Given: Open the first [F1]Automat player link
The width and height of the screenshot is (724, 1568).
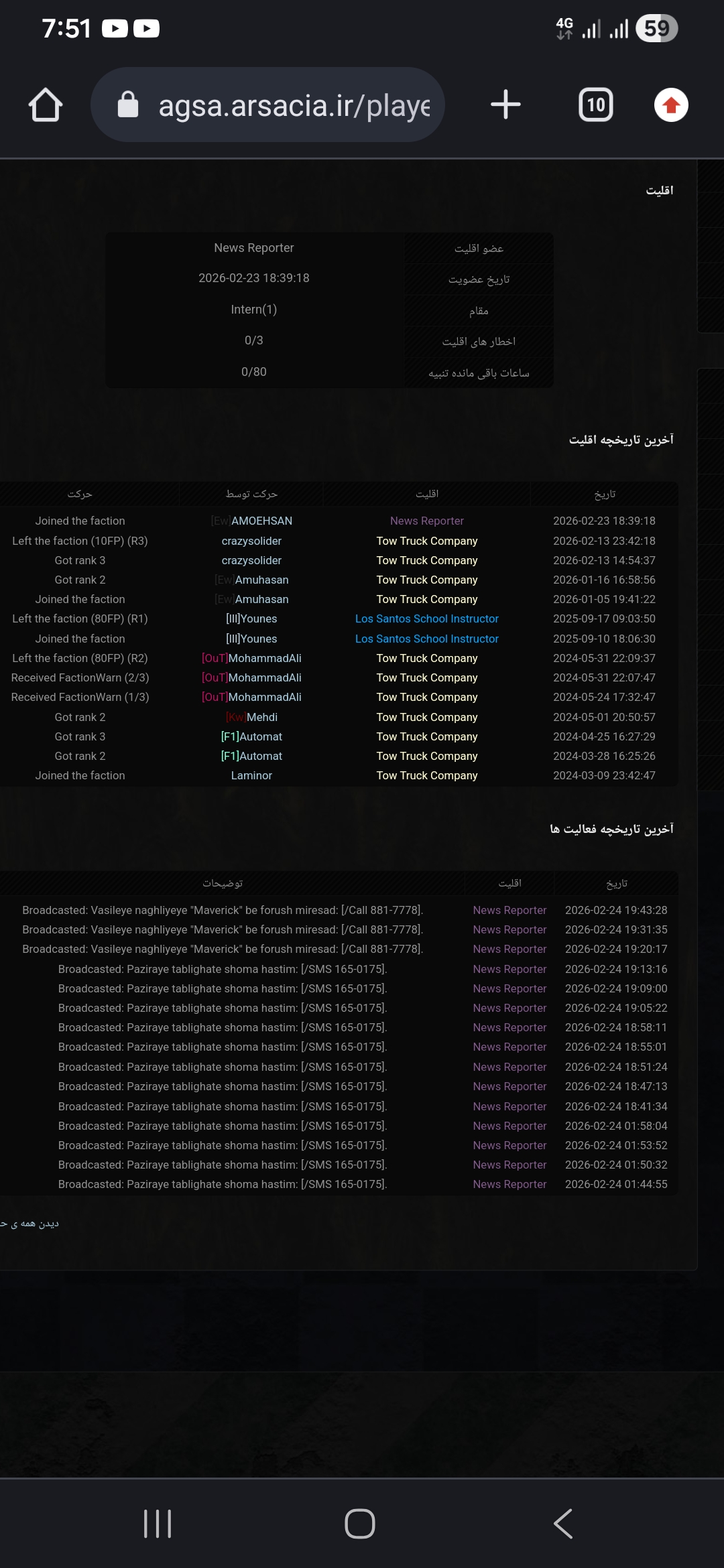Looking at the screenshot, I should point(251,736).
